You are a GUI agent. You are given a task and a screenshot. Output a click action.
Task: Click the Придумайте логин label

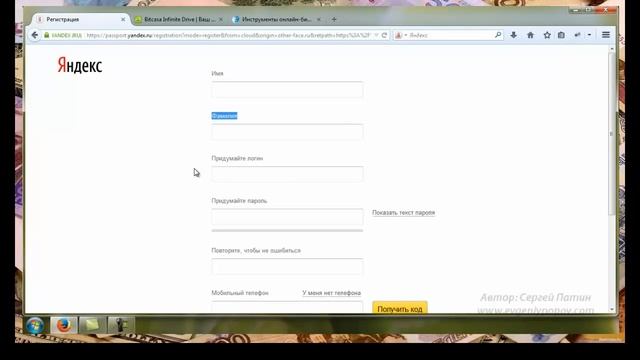point(237,158)
